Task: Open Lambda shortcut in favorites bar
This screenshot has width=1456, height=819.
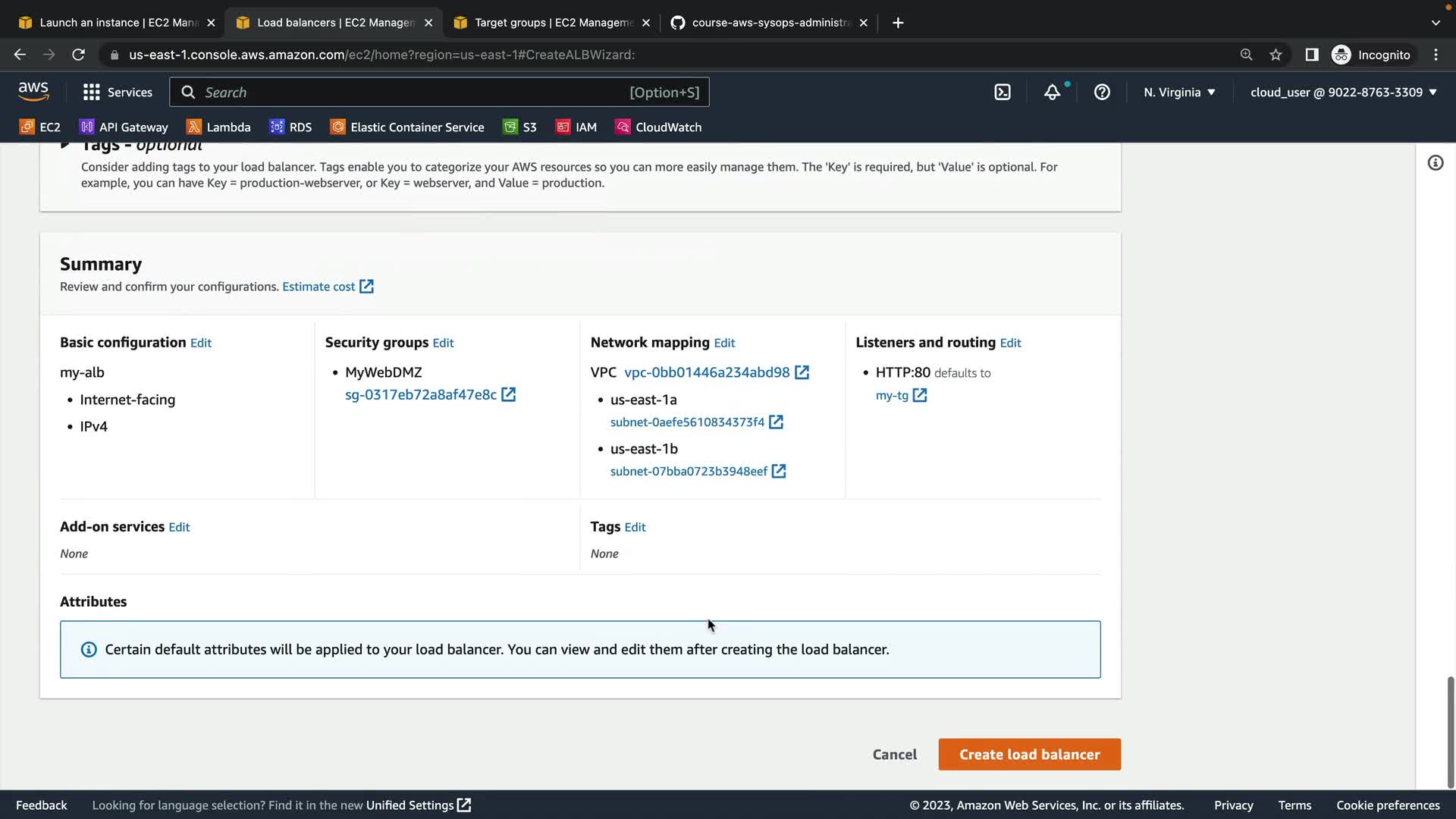Action: click(218, 127)
